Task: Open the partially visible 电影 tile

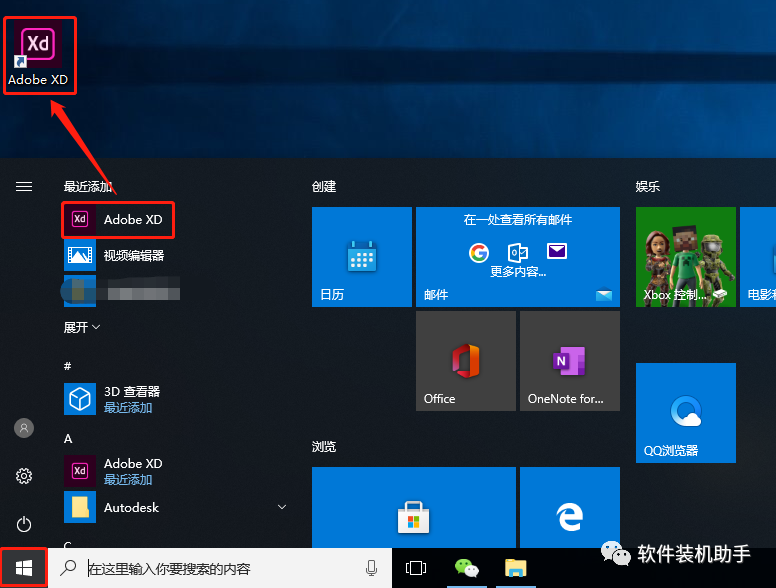Action: point(758,257)
